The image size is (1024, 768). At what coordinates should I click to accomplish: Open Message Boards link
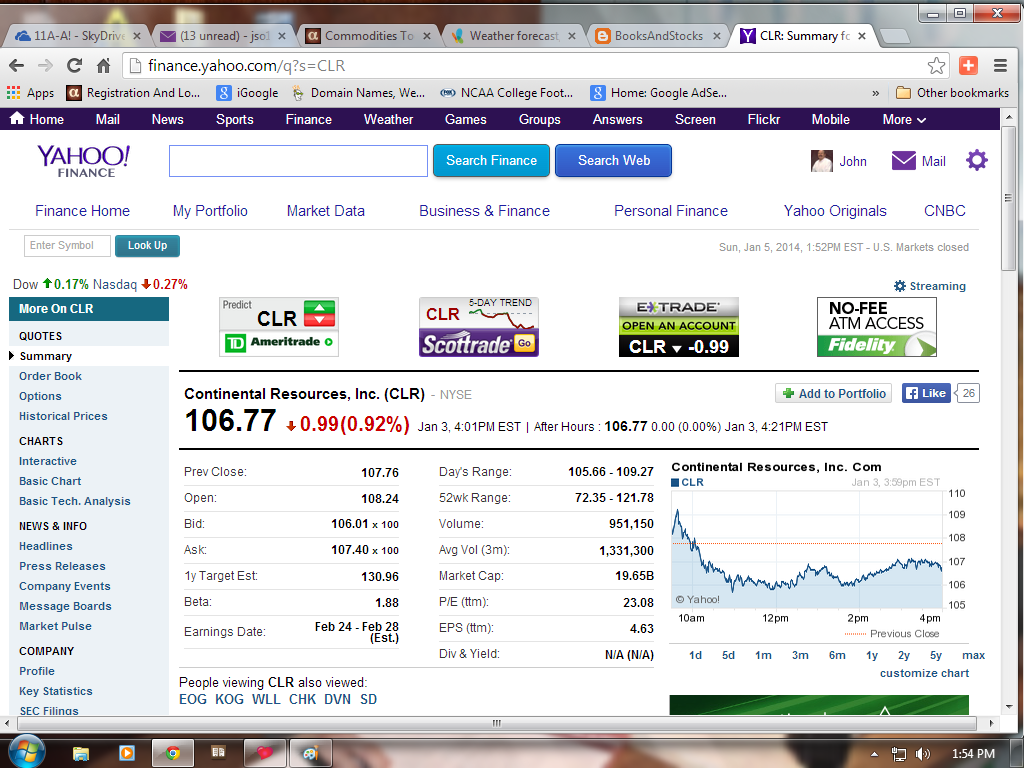click(x=65, y=606)
